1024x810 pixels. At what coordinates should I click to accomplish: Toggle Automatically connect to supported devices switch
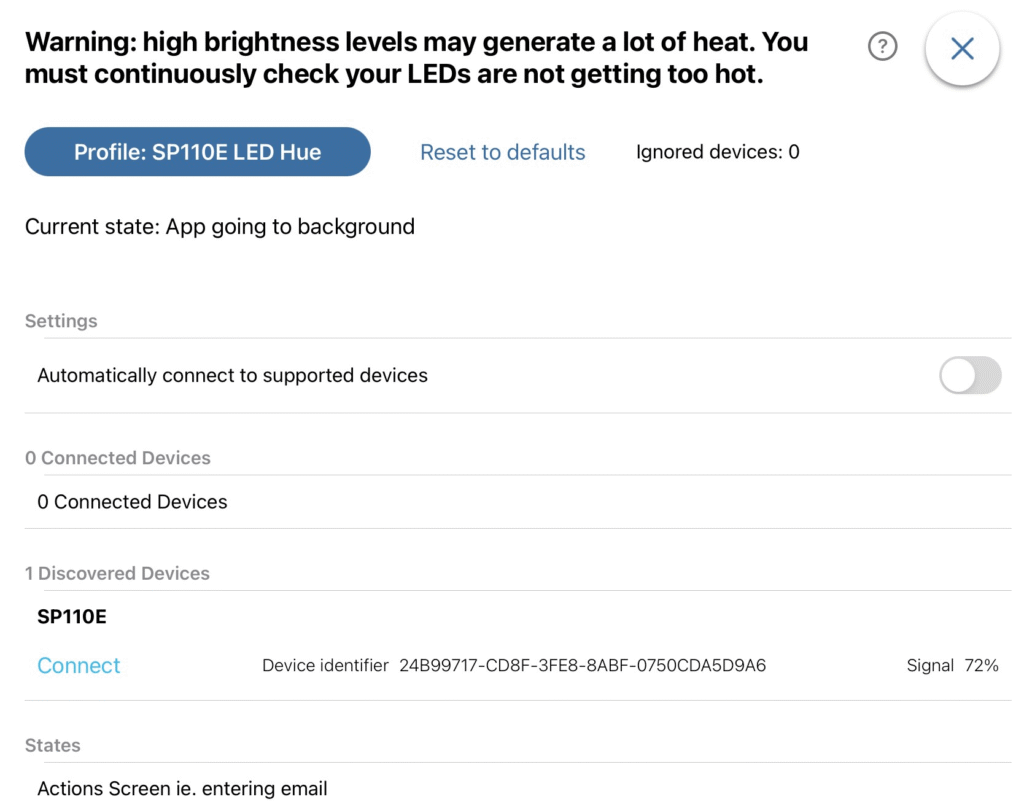pos(970,375)
